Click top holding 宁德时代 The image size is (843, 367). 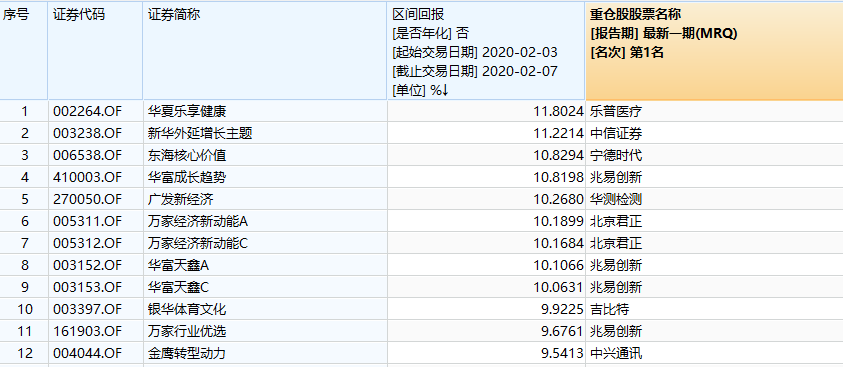(616, 156)
